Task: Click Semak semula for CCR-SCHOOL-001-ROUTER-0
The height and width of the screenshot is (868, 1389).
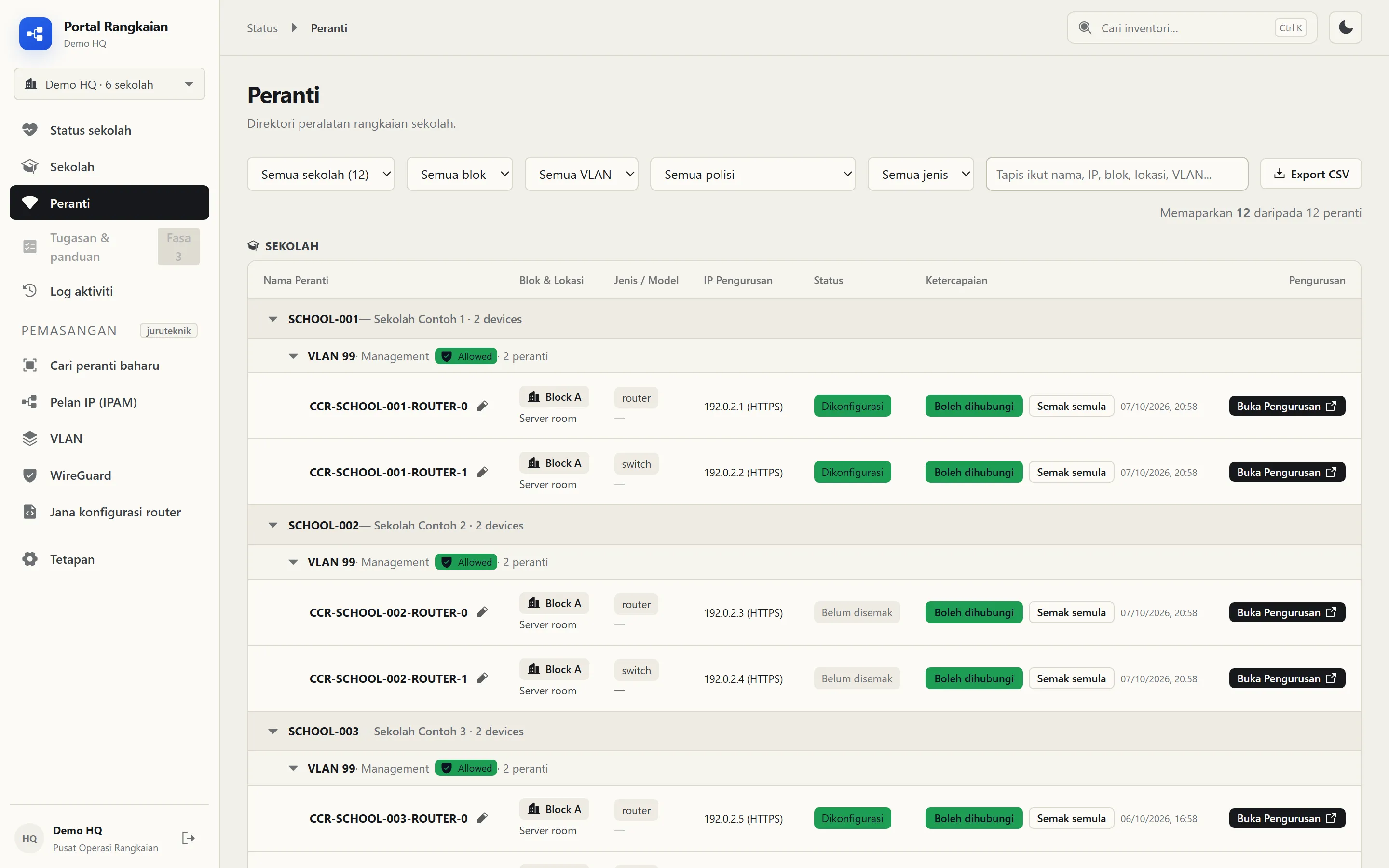Action: coord(1071,407)
